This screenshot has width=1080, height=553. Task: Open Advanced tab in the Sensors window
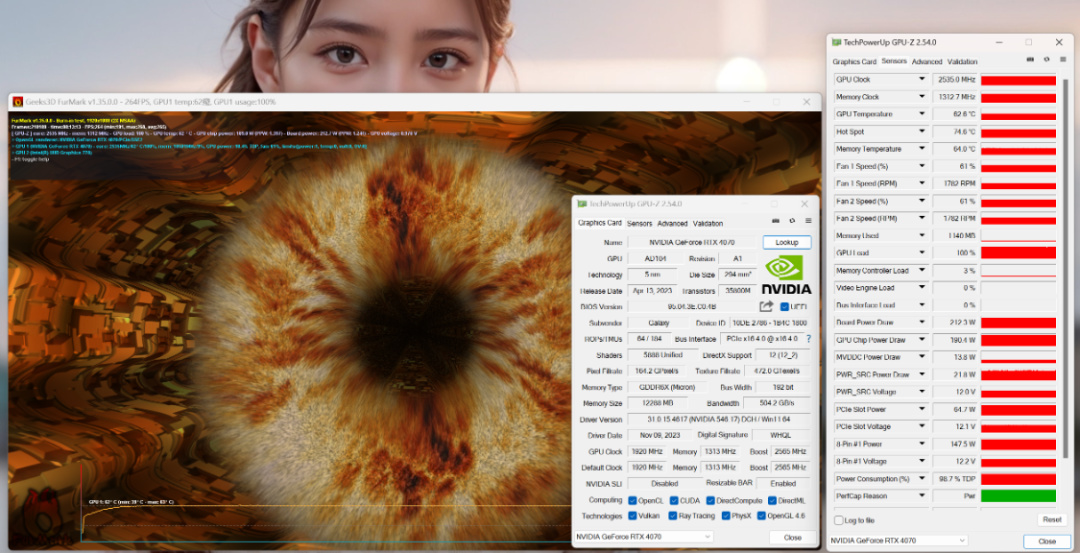point(927,61)
